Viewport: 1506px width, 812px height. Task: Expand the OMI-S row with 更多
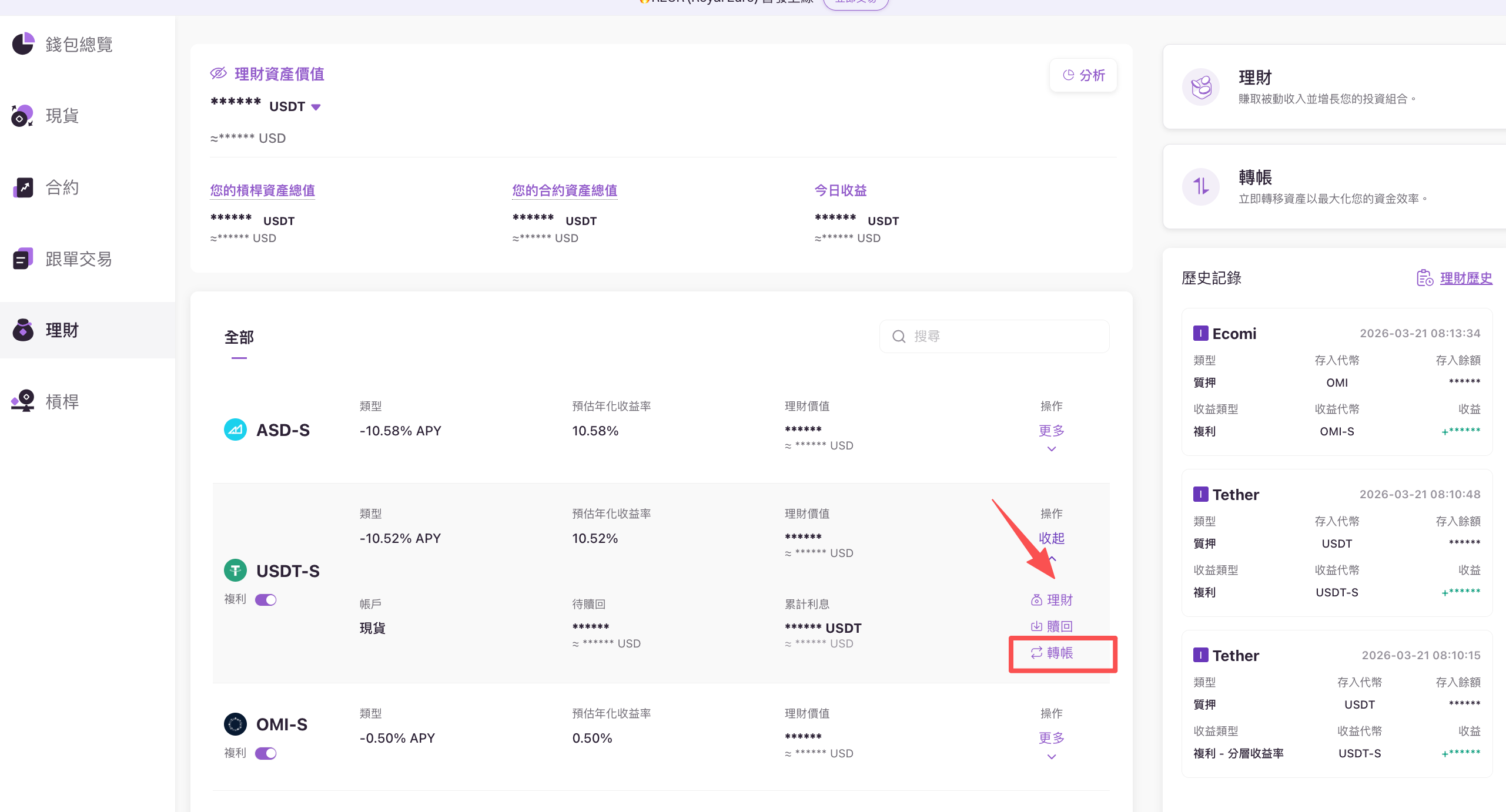(x=1051, y=739)
